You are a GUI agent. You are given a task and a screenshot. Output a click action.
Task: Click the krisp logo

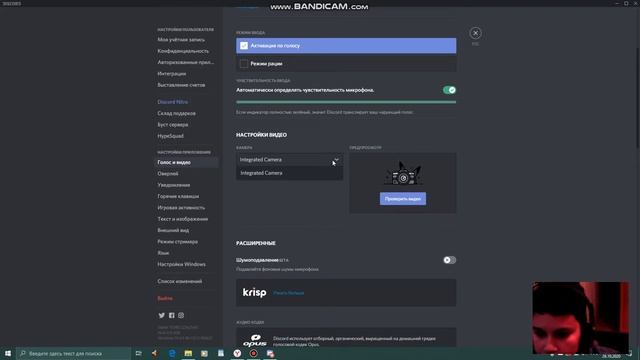point(254,292)
